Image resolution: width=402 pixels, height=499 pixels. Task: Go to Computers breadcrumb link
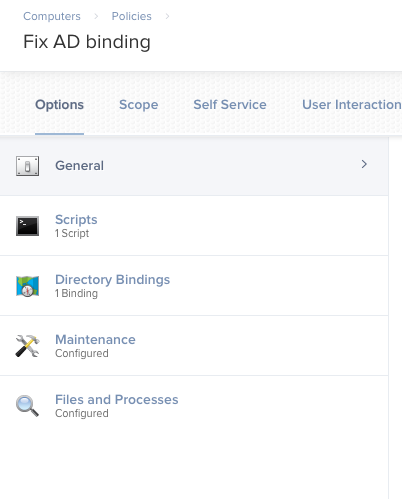(x=52, y=16)
